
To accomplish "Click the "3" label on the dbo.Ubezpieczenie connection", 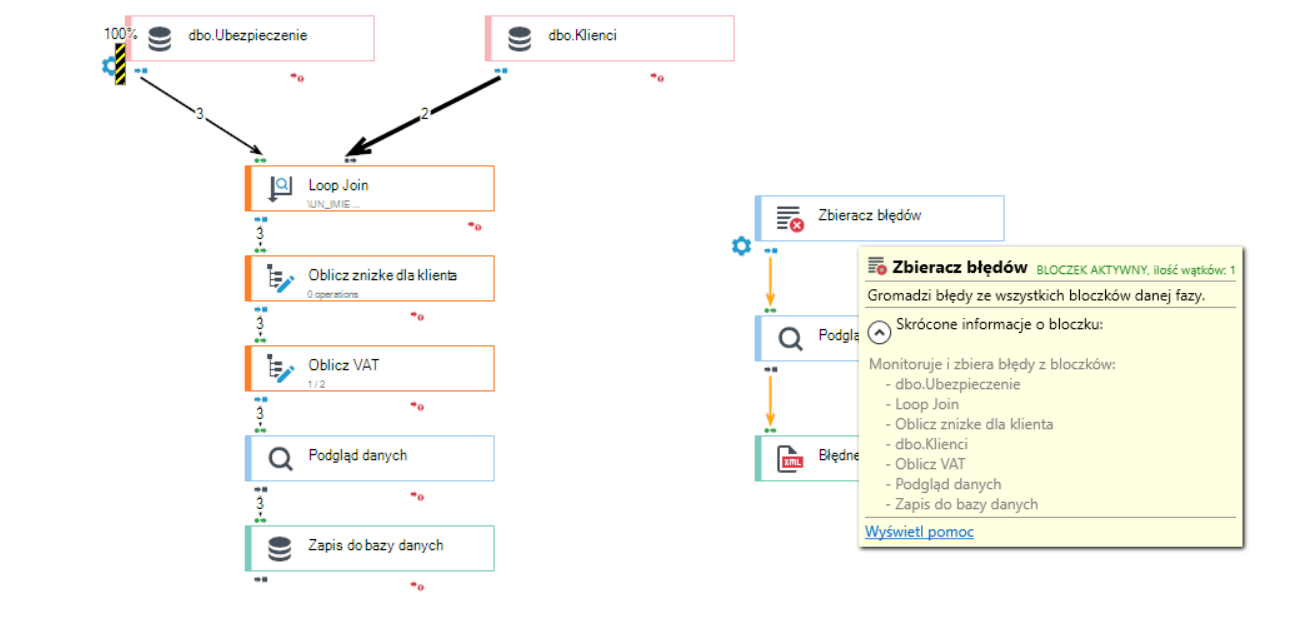I will coord(199,114).
